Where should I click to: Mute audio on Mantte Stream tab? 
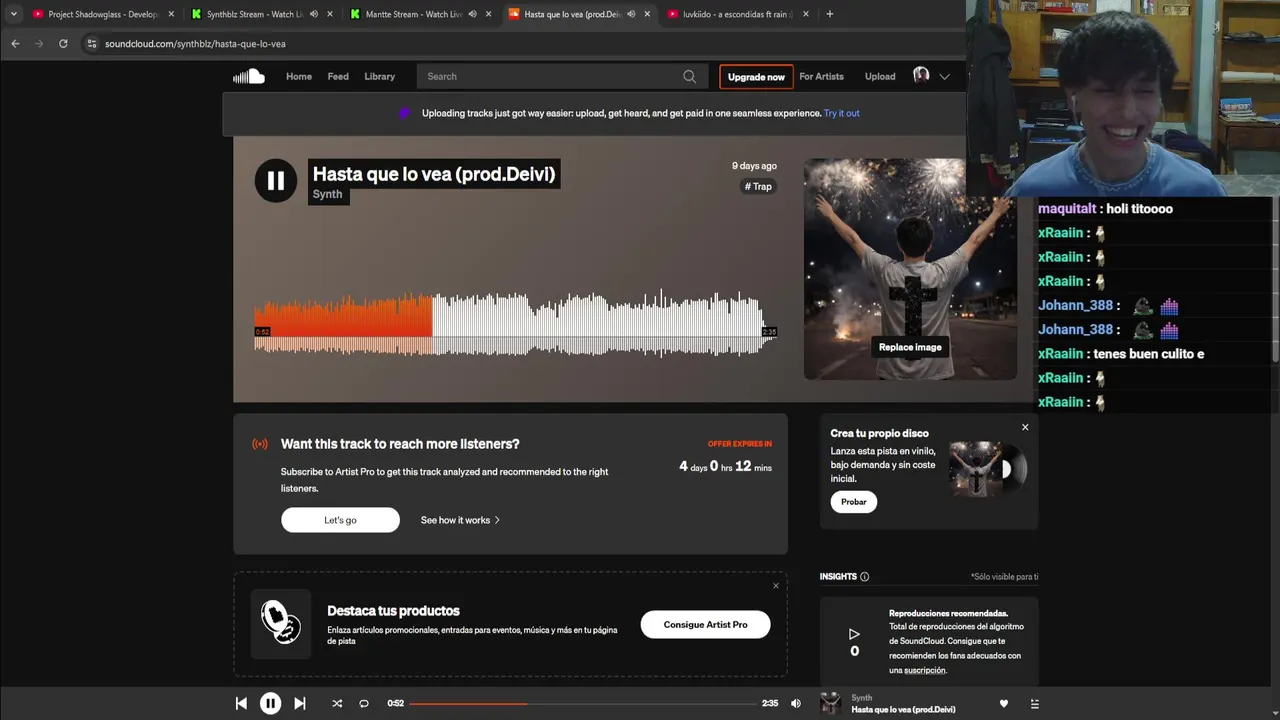(473, 14)
